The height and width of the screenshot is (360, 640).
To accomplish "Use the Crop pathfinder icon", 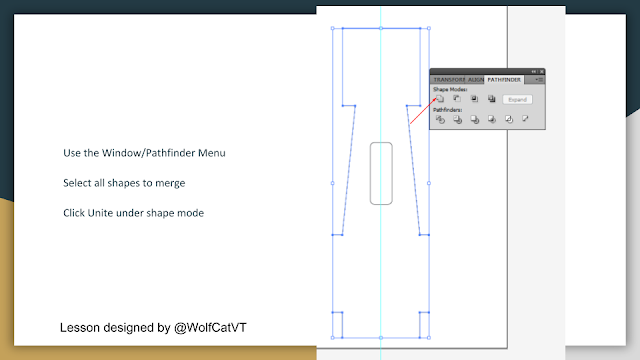I will pyautogui.click(x=491, y=119).
